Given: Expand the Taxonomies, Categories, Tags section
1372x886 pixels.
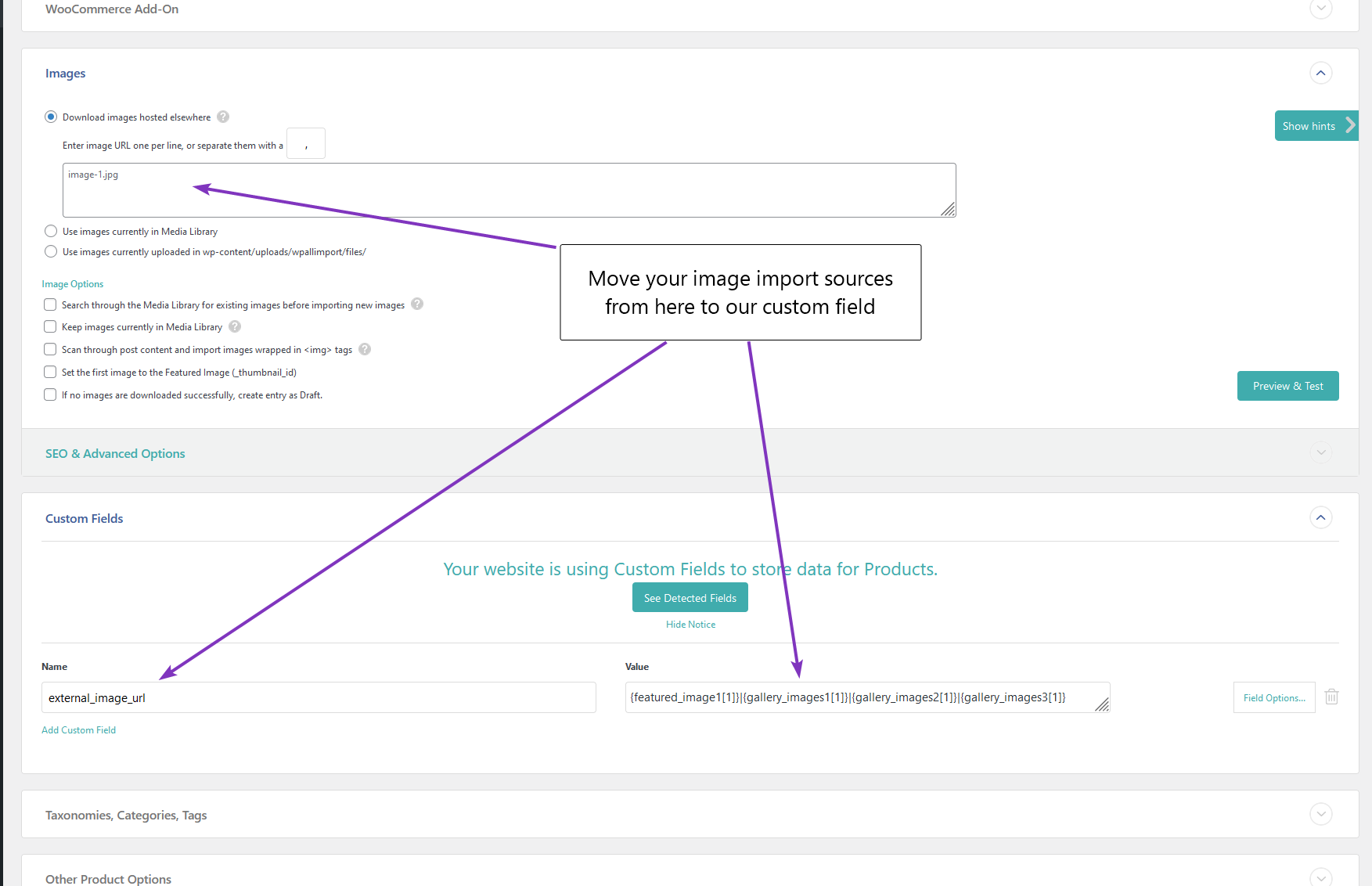Looking at the screenshot, I should coord(1320,814).
